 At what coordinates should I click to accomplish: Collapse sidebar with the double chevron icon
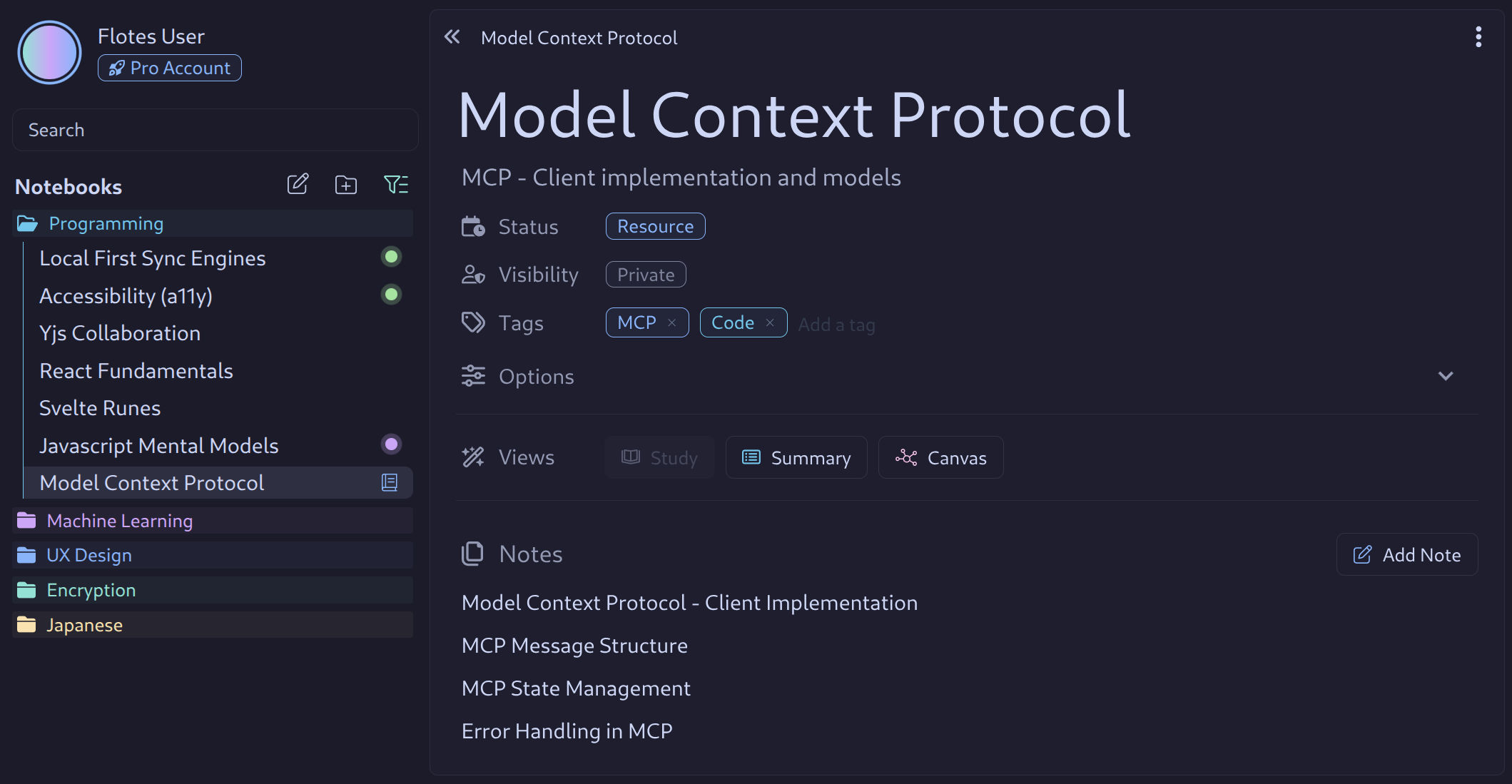point(452,37)
